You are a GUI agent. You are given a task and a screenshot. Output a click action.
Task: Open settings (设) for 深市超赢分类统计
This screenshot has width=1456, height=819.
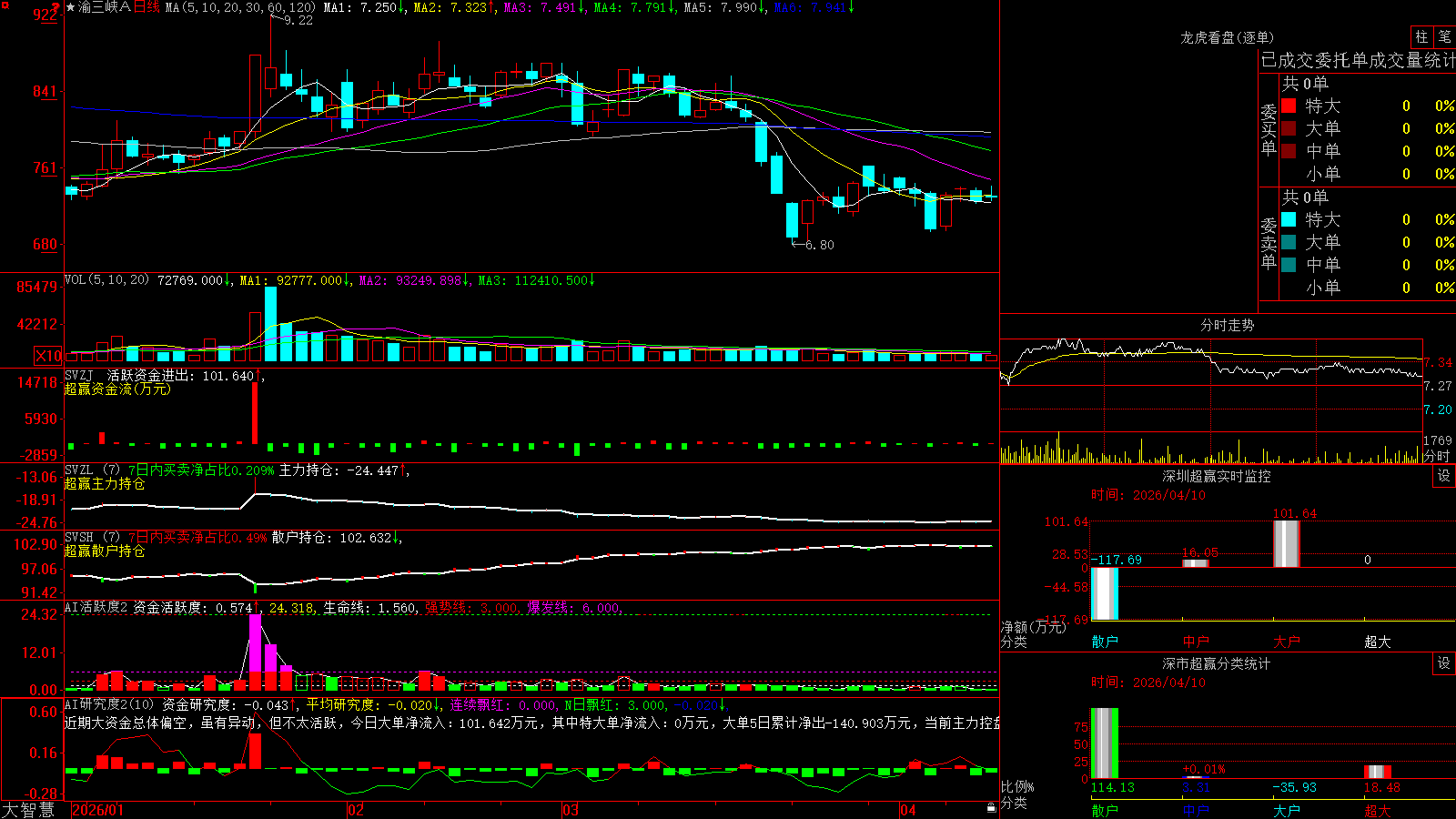(1444, 663)
